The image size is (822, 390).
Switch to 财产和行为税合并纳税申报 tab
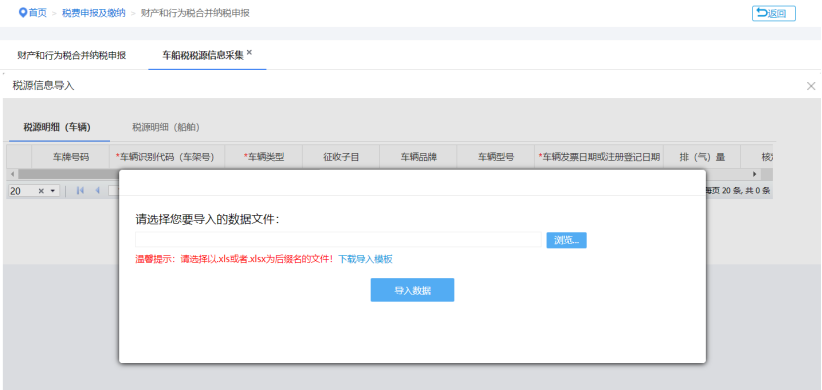pos(72,55)
